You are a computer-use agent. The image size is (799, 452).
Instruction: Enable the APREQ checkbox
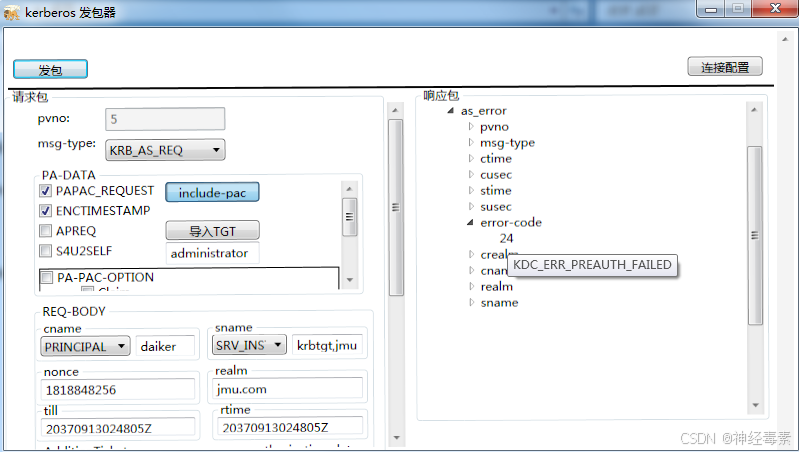pos(45,231)
